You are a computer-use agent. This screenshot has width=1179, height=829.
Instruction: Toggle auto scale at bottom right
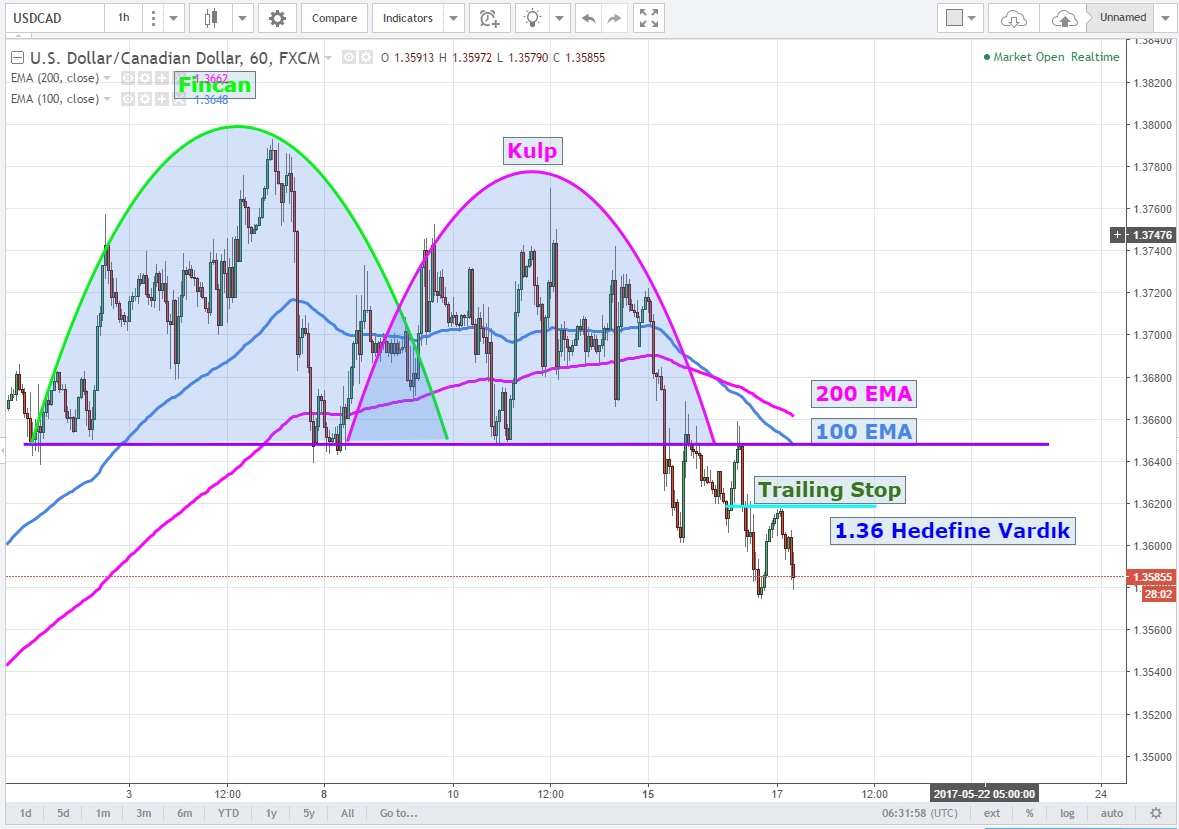coord(1111,813)
